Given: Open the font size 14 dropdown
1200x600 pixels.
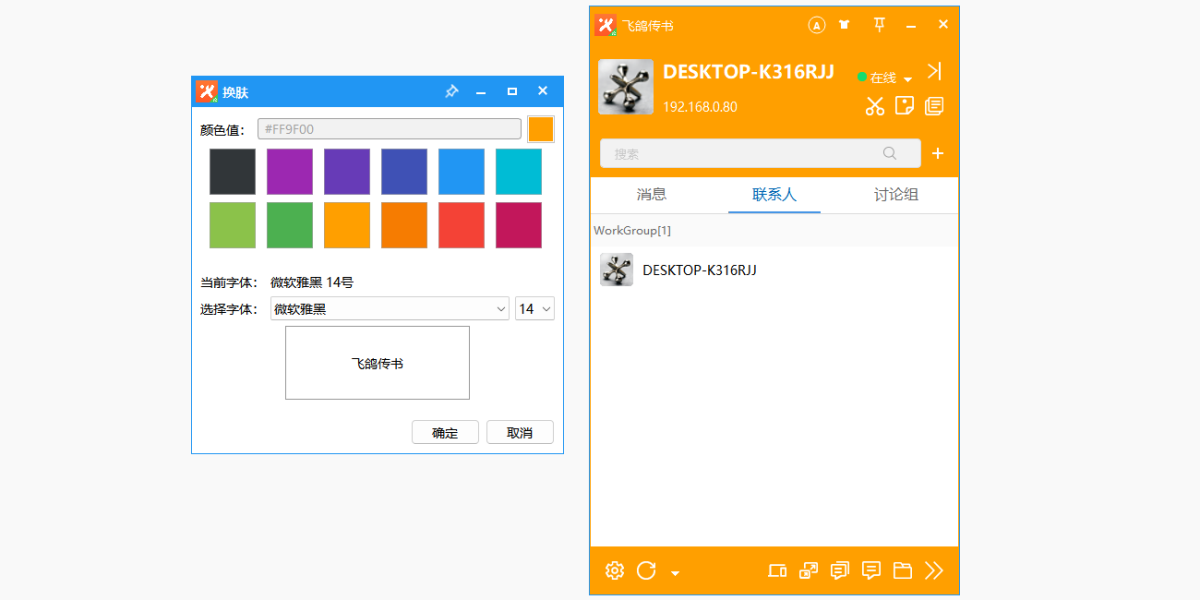Looking at the screenshot, I should [x=535, y=309].
